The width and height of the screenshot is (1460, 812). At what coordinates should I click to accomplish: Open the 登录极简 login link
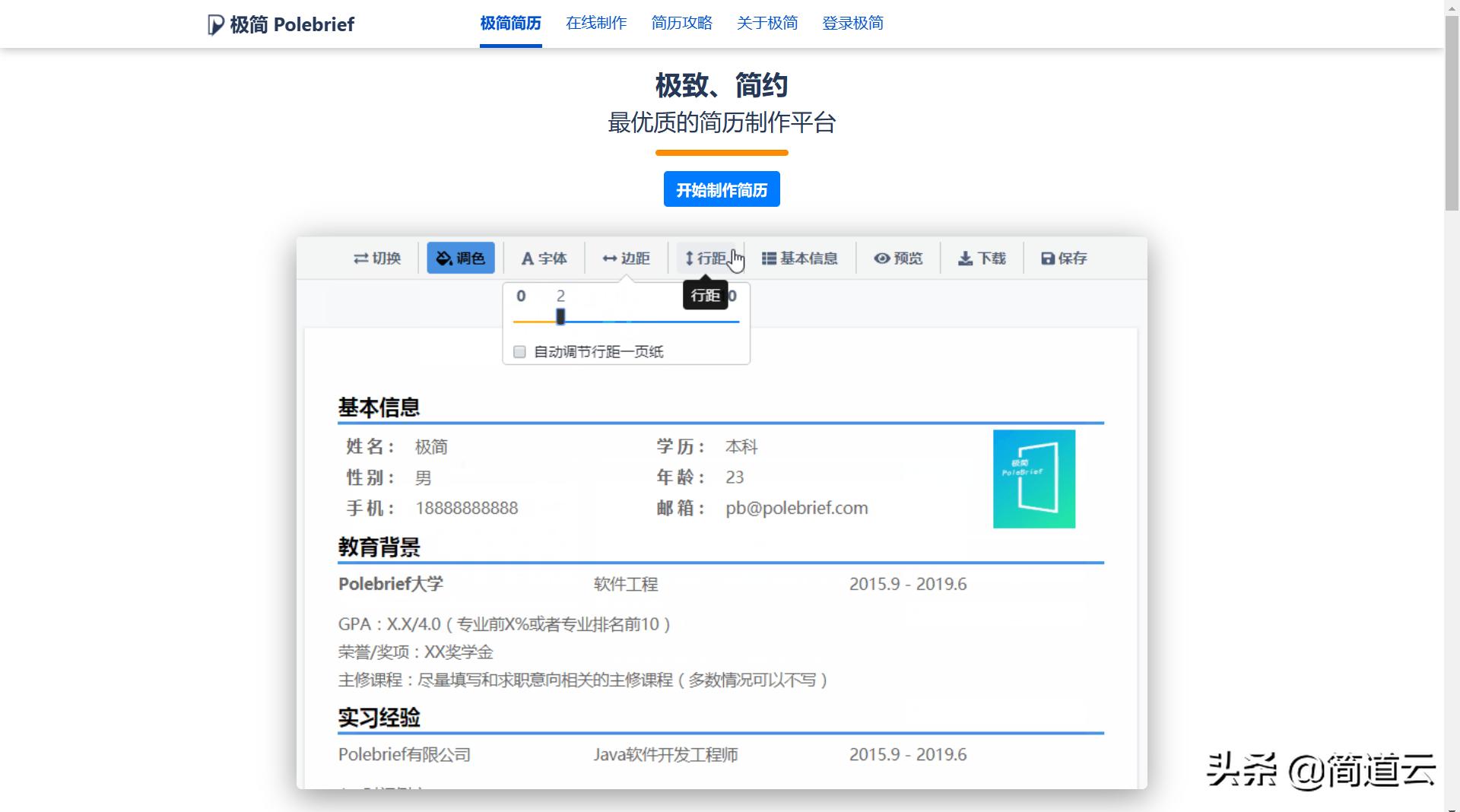point(852,23)
